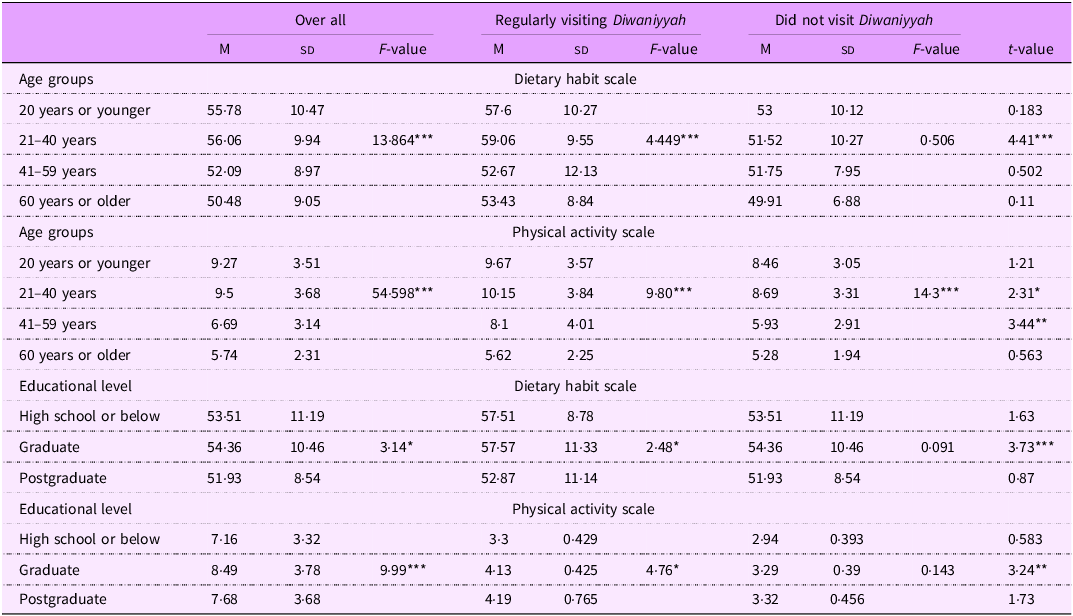1073x616 pixels.
Task: Select the mean 57·57 cell
Action: click(498, 448)
